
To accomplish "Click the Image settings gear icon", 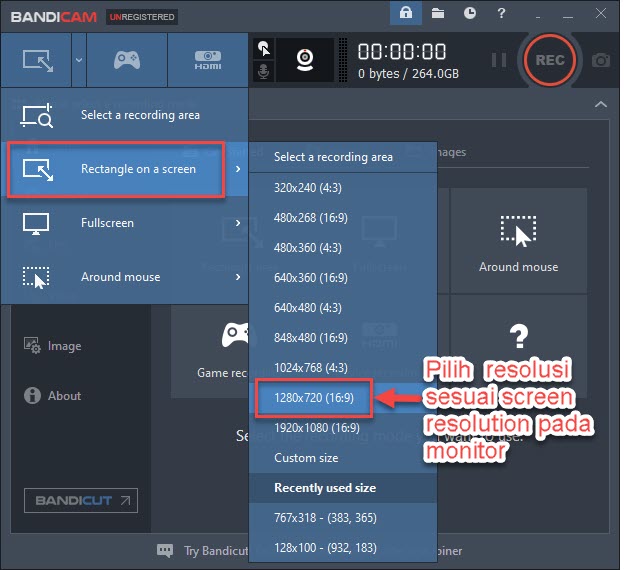I will pos(32,346).
